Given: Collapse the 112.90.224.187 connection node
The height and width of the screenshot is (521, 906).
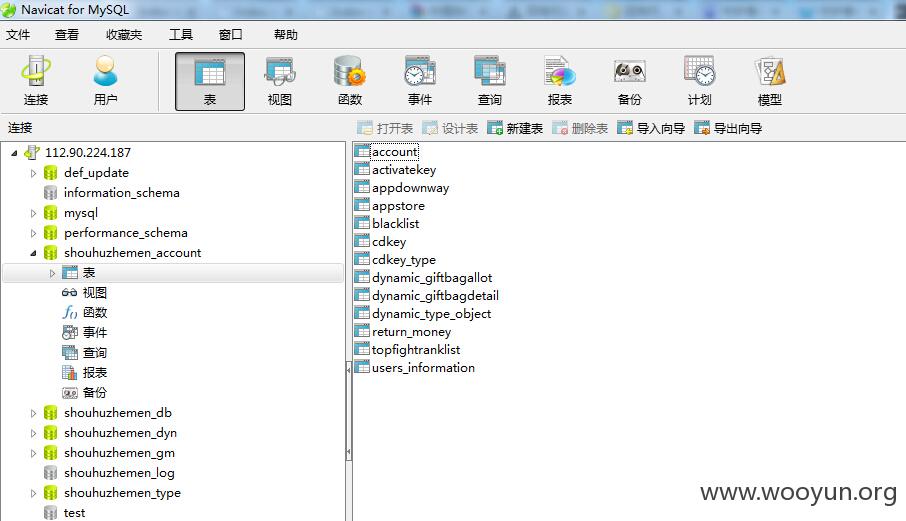Looking at the screenshot, I should pyautogui.click(x=14, y=153).
